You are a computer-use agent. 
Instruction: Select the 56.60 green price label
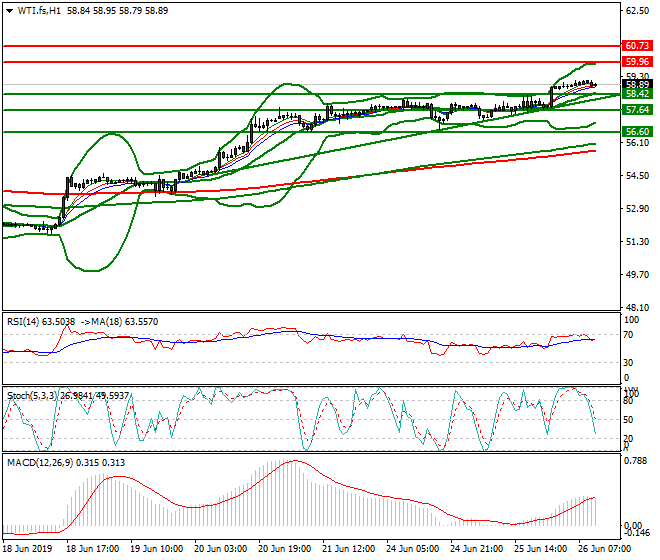(x=637, y=132)
